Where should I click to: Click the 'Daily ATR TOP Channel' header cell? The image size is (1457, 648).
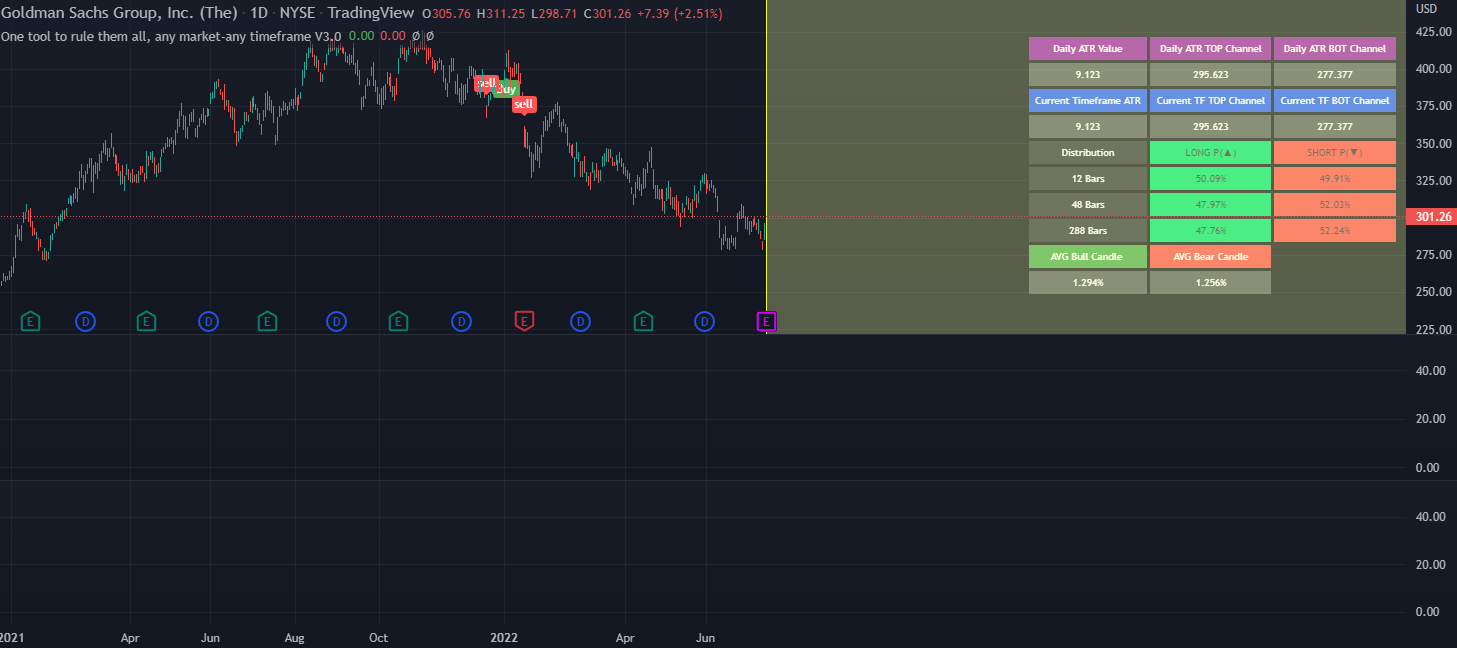pos(1210,49)
